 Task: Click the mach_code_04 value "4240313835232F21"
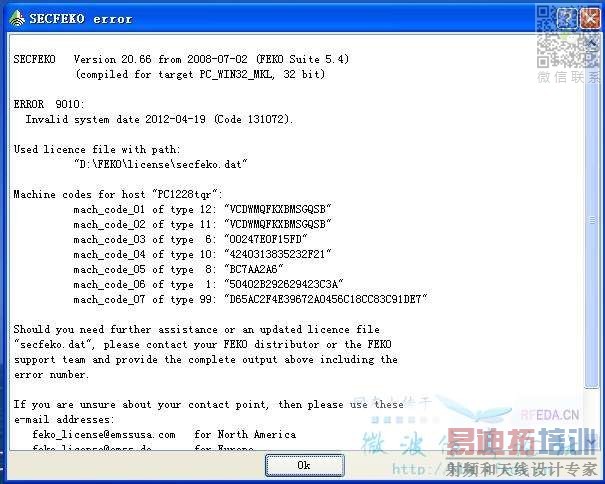(278, 254)
